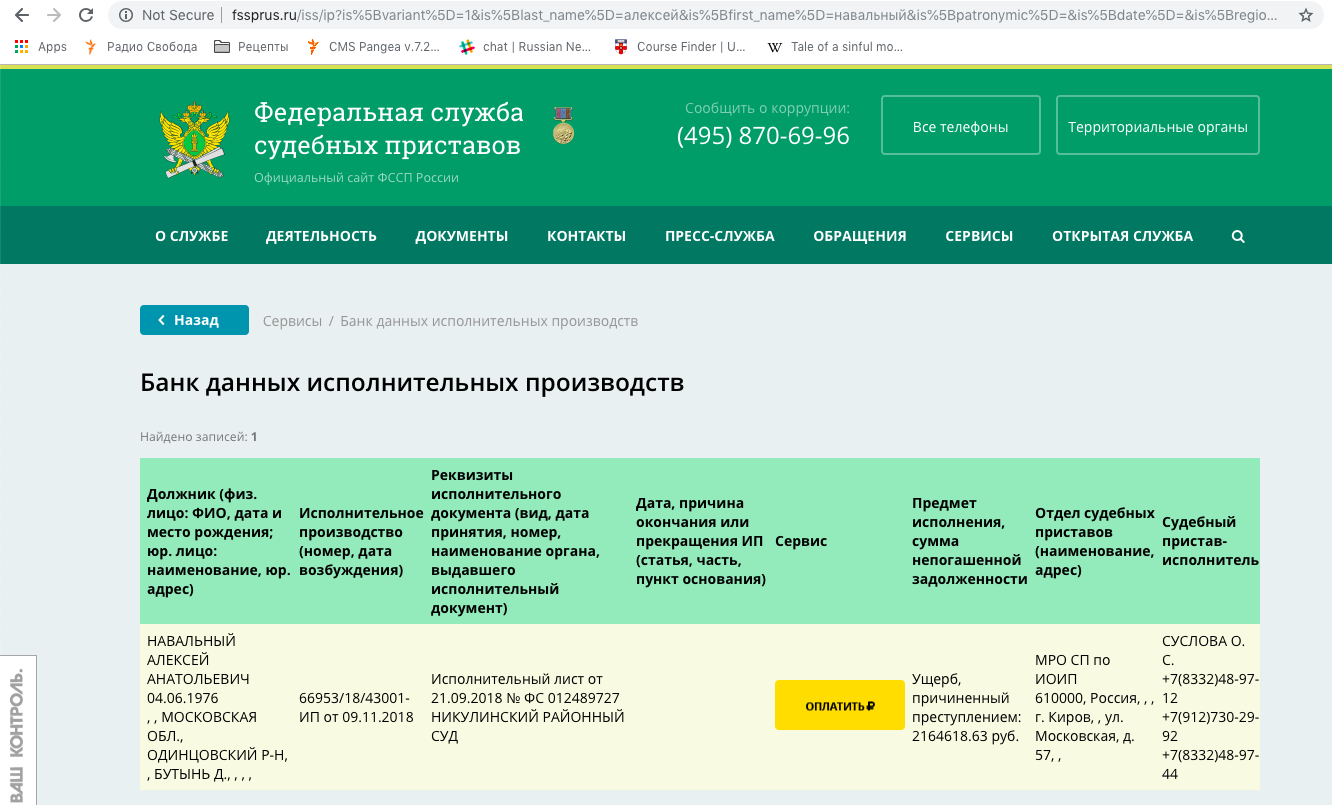
Task: Click the Все телефоны button
Action: click(x=960, y=126)
